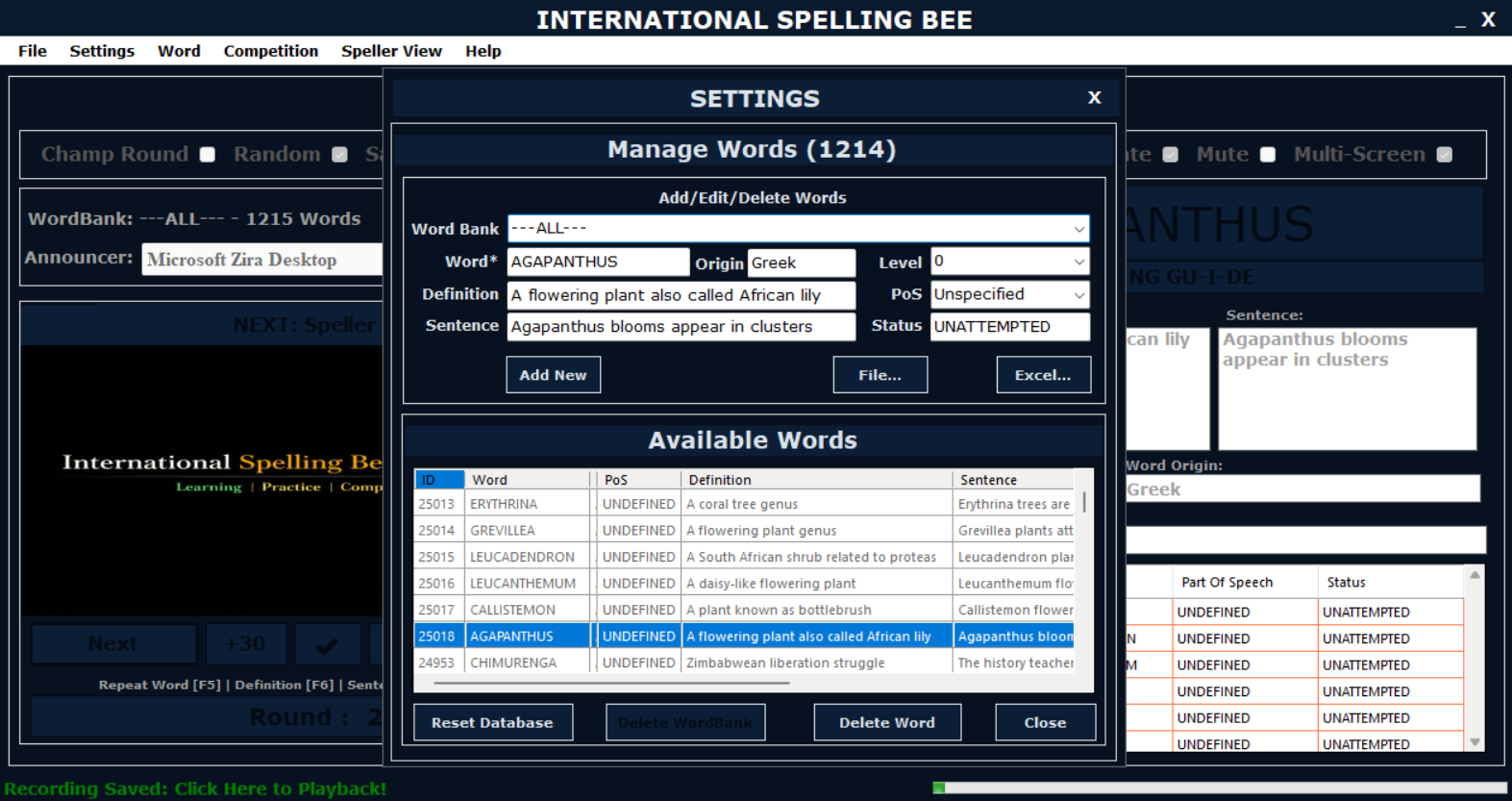Viewport: 1512px width, 801px height.
Task: Click the Origin input field
Action: tap(802, 263)
